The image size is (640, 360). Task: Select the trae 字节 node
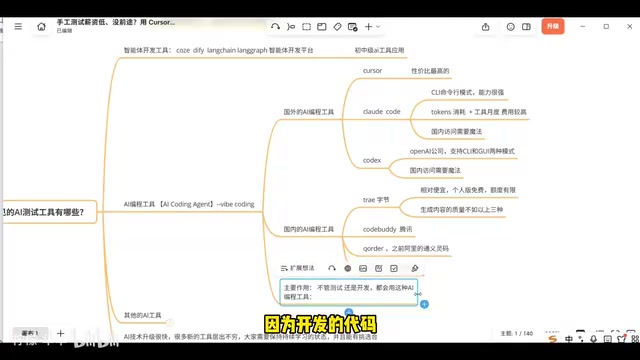(376, 200)
